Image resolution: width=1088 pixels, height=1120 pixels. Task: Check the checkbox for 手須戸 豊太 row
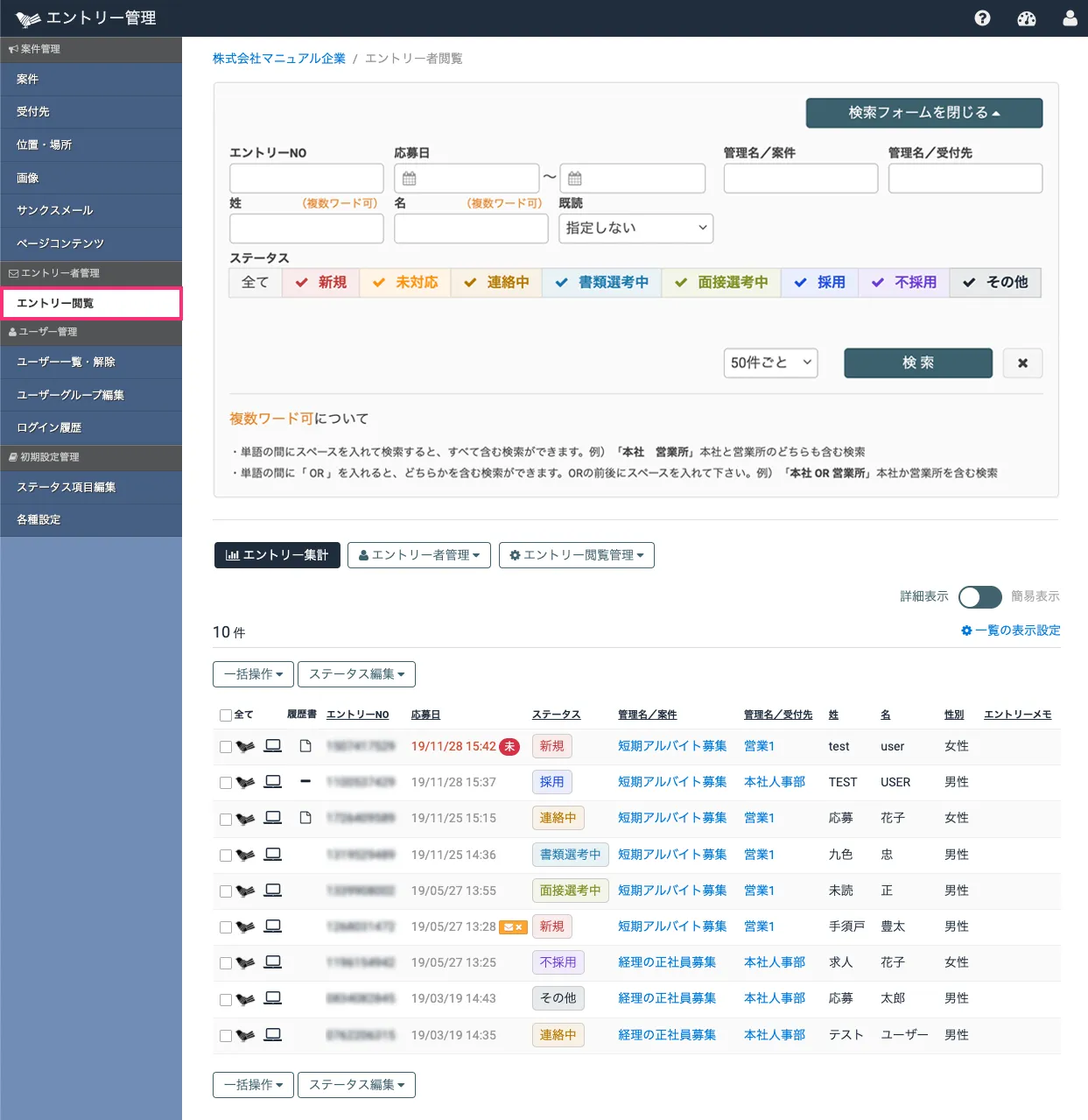226,927
